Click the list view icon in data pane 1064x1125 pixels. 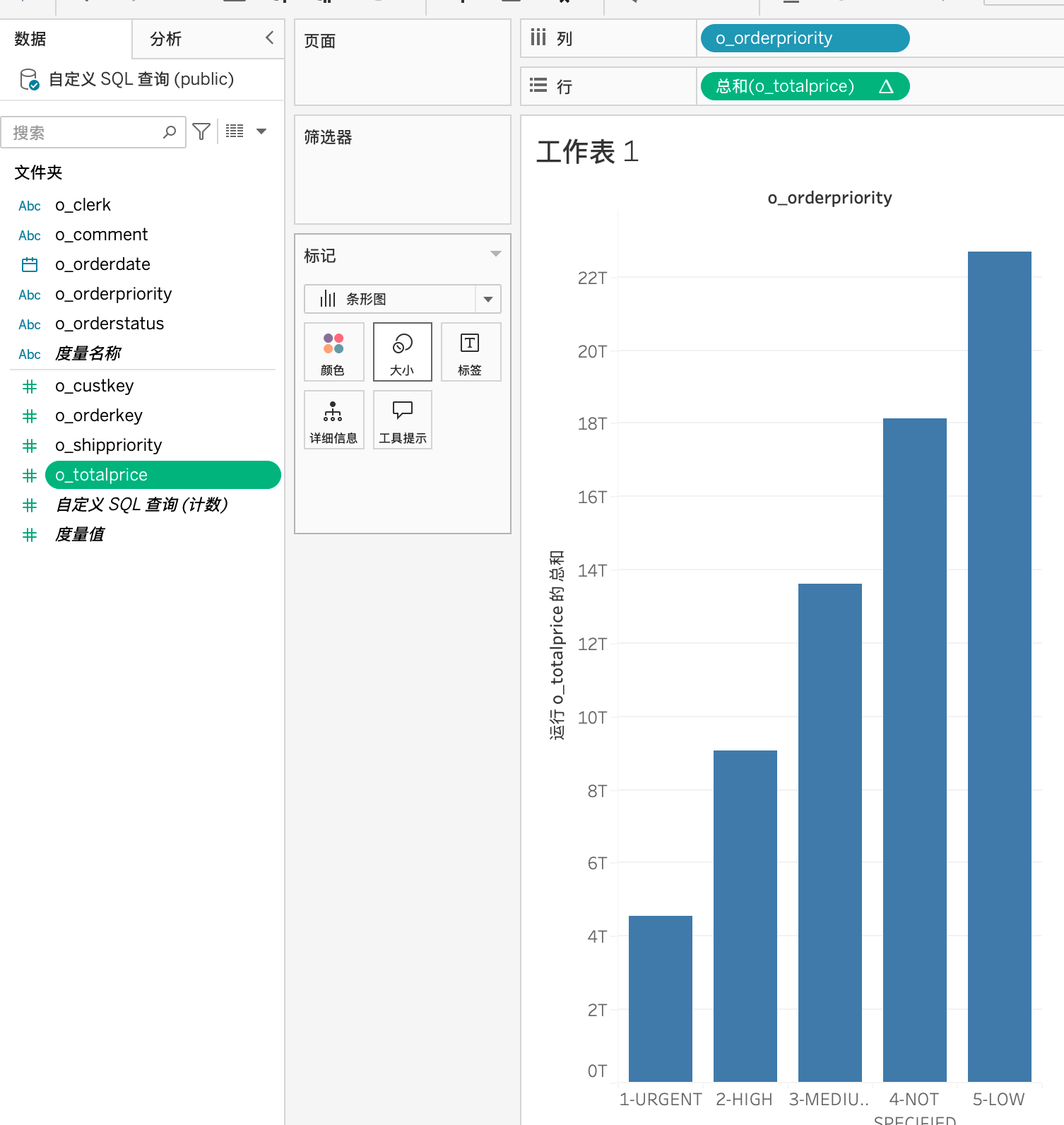[x=235, y=131]
